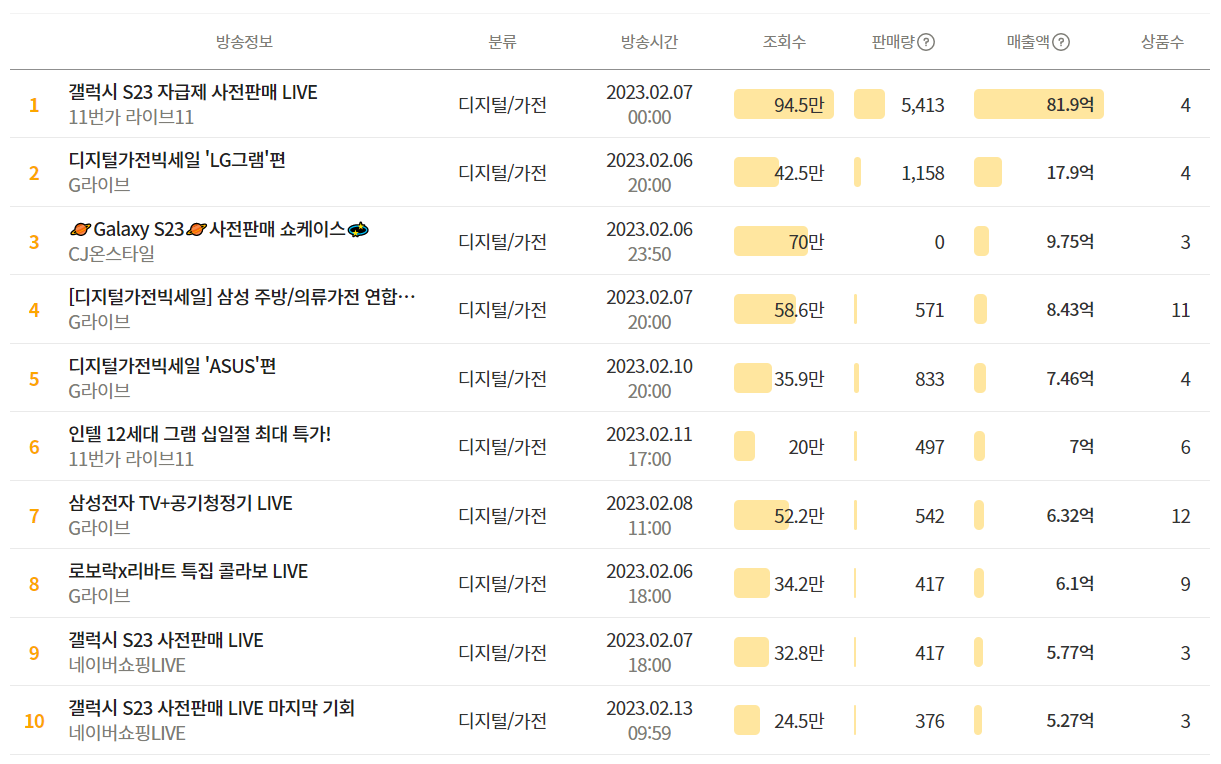Sort by 조회수 column header
This screenshot has height=764, width=1221.
click(x=784, y=42)
